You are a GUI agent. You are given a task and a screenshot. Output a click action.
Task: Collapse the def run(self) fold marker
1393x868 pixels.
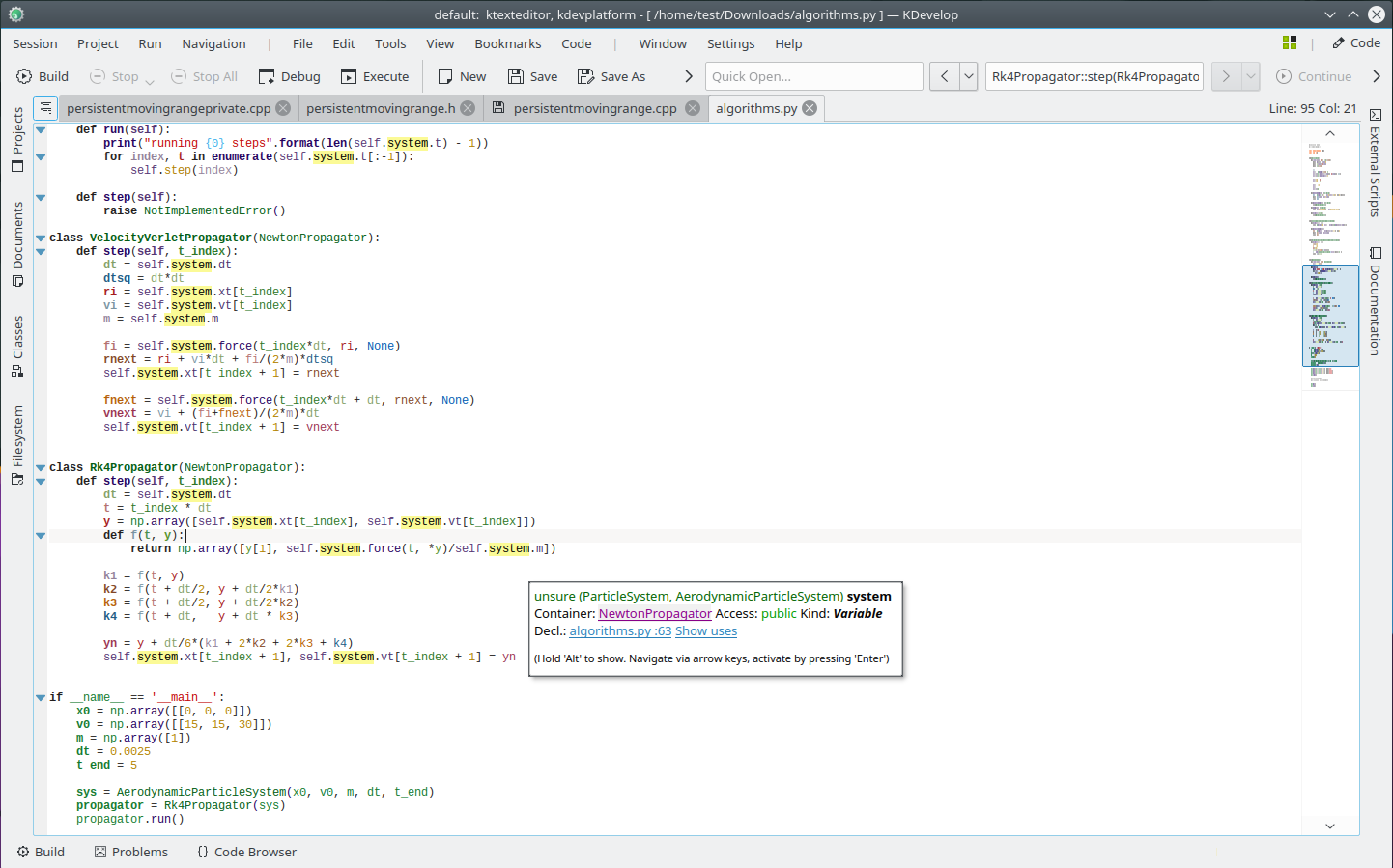point(41,129)
